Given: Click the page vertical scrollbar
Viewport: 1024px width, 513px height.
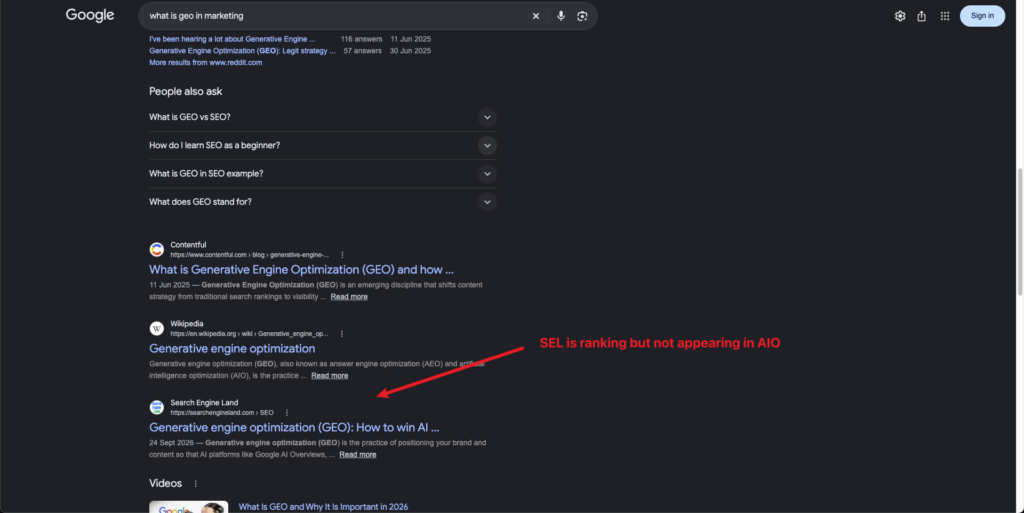Looking at the screenshot, I should 1019,232.
